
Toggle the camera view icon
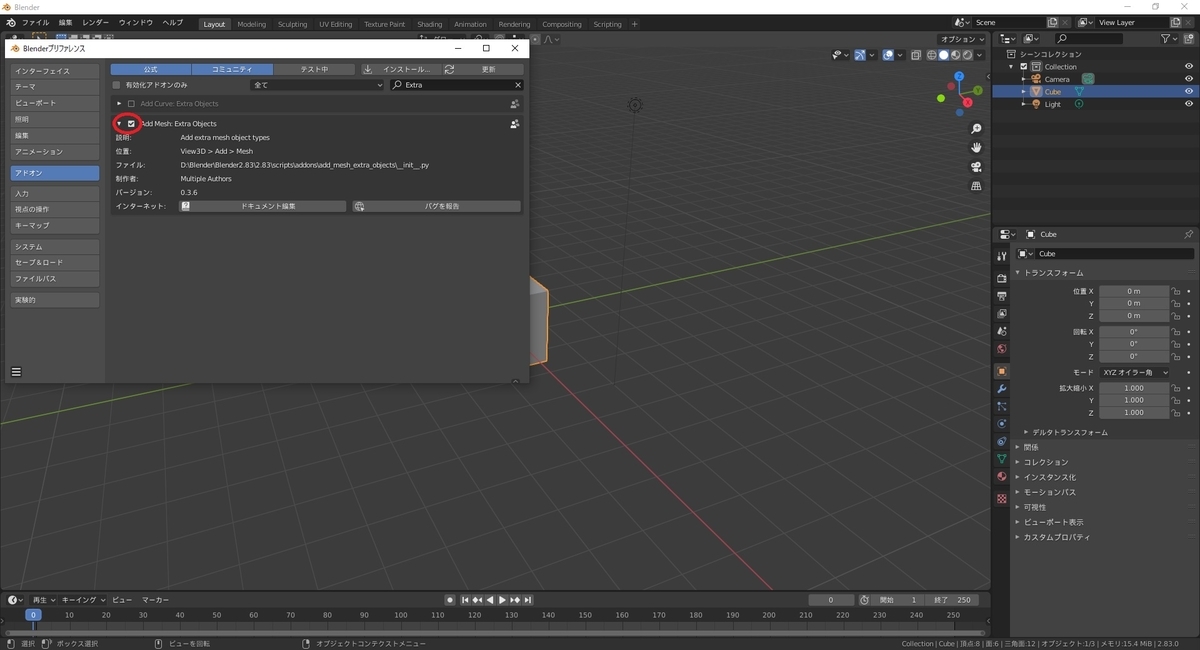976,167
